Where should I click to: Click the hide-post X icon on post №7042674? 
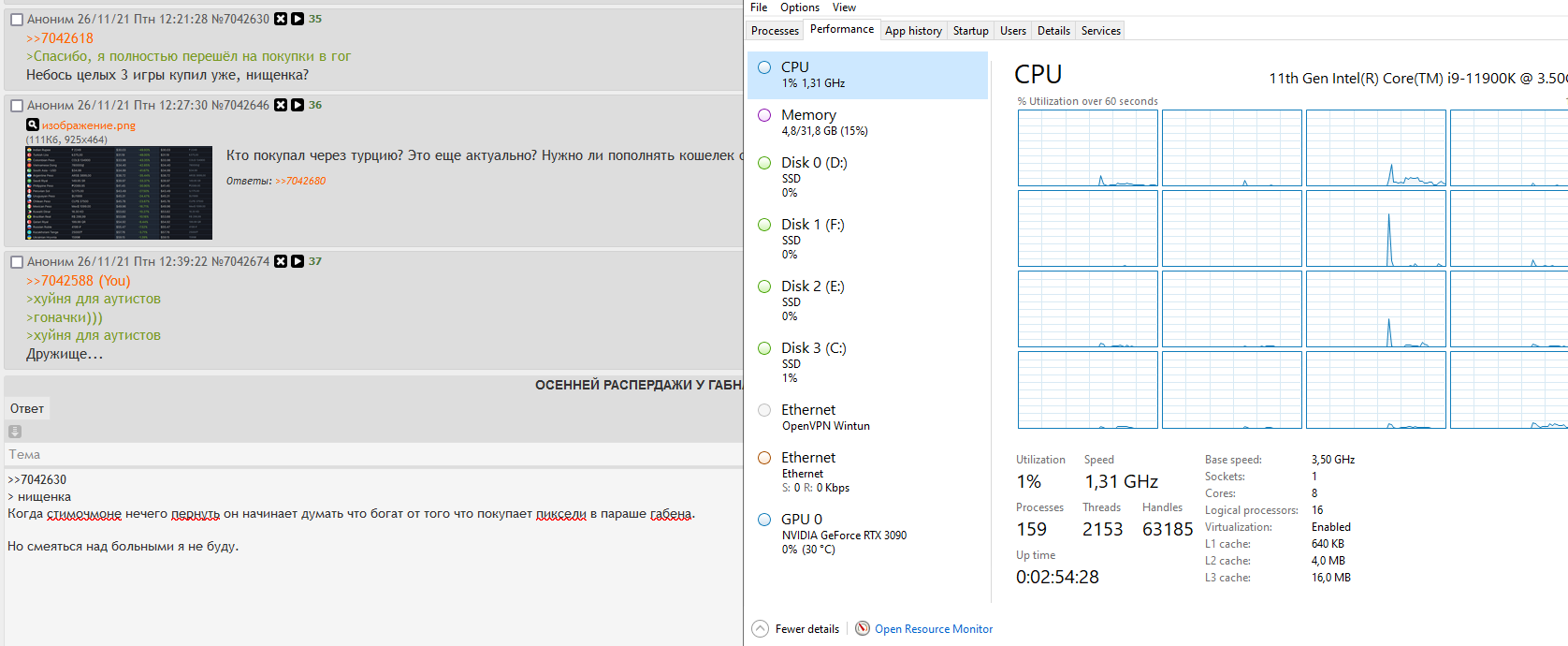click(281, 261)
